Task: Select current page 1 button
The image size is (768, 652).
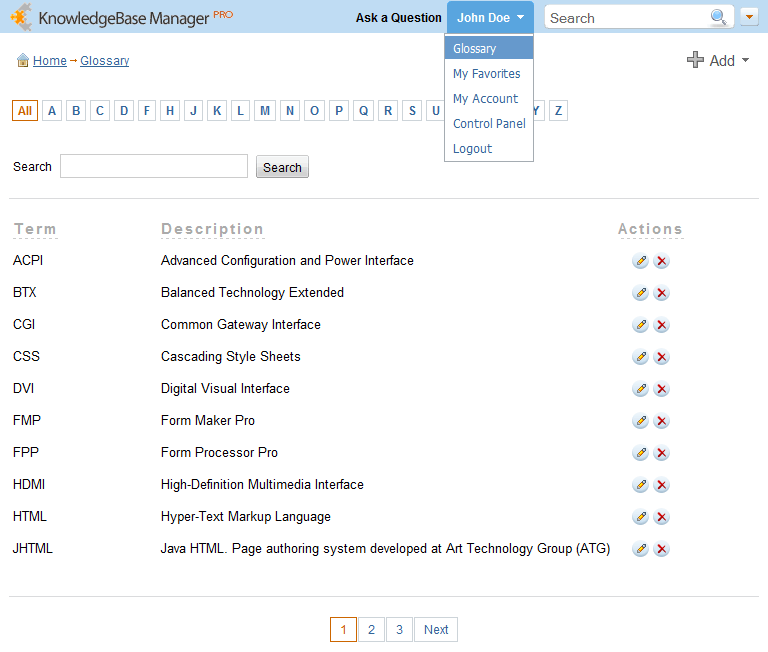Action: (x=343, y=629)
